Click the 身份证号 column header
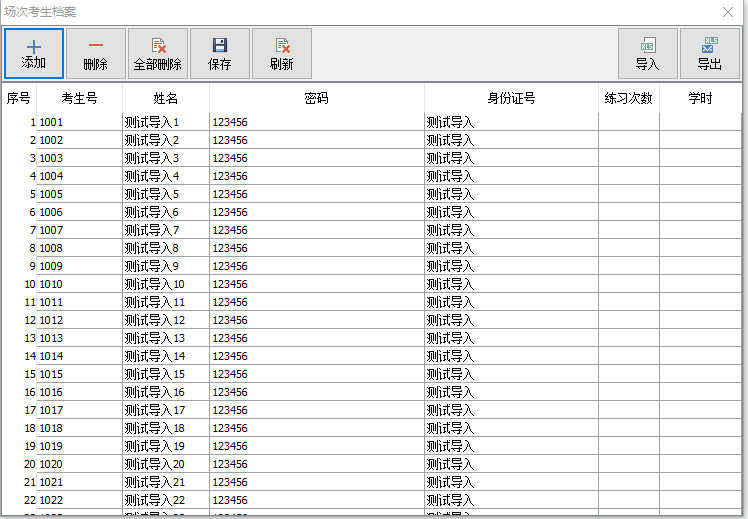Viewport: 748px width, 519px height. pos(511,98)
